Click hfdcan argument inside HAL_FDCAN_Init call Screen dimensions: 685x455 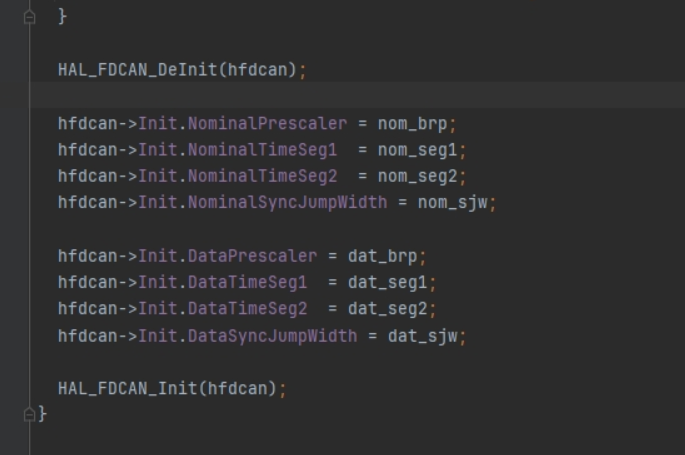237,388
